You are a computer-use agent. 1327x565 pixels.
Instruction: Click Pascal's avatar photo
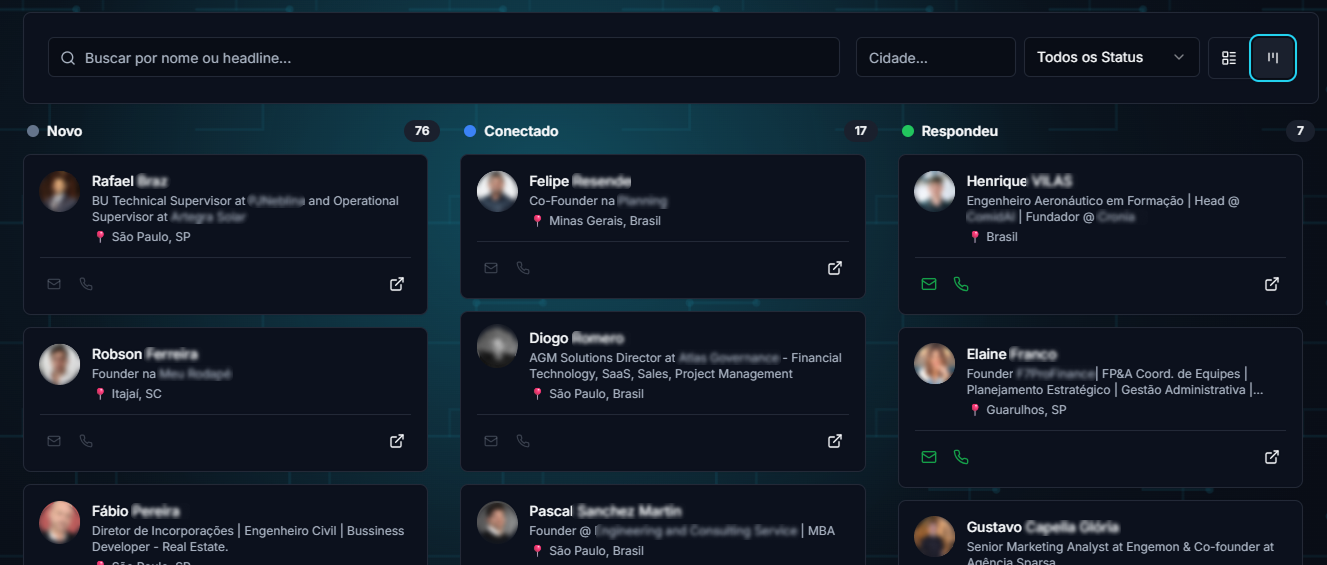[x=497, y=521]
